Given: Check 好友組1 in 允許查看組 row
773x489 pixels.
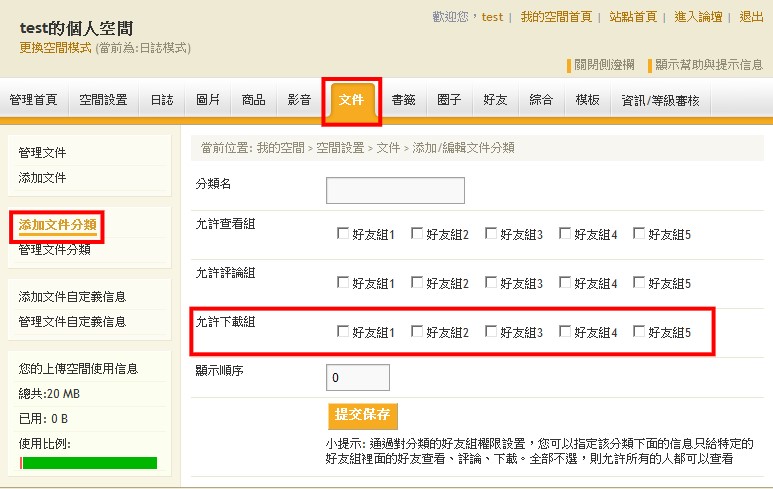Looking at the screenshot, I should 344,235.
